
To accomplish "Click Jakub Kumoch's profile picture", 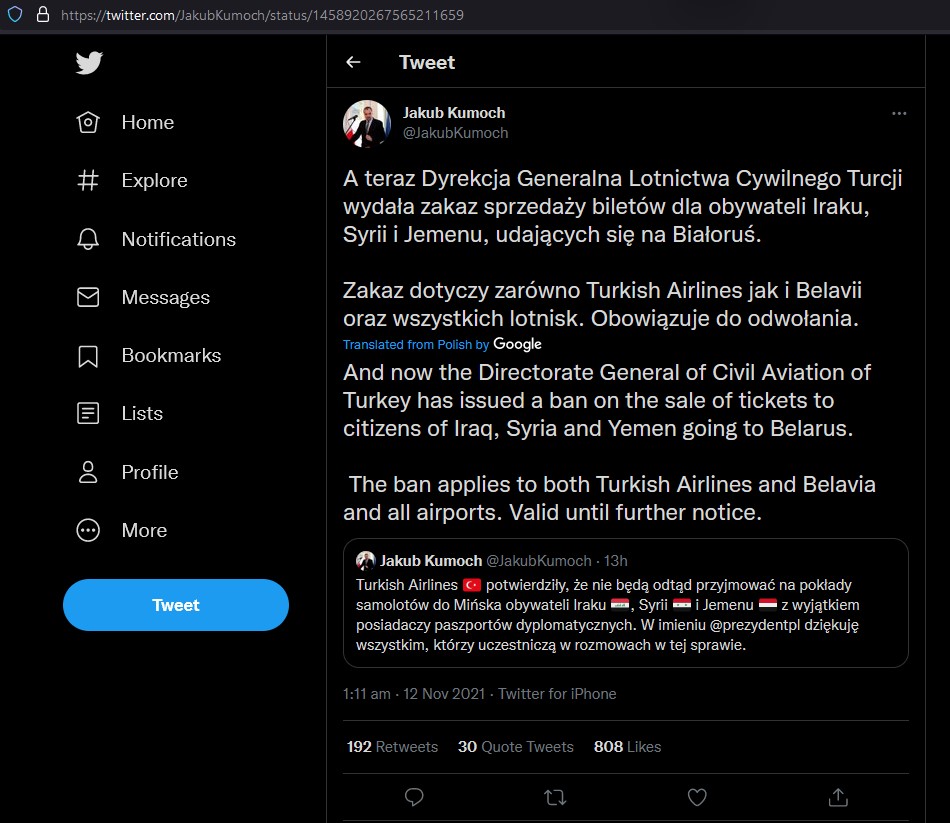I will (367, 124).
